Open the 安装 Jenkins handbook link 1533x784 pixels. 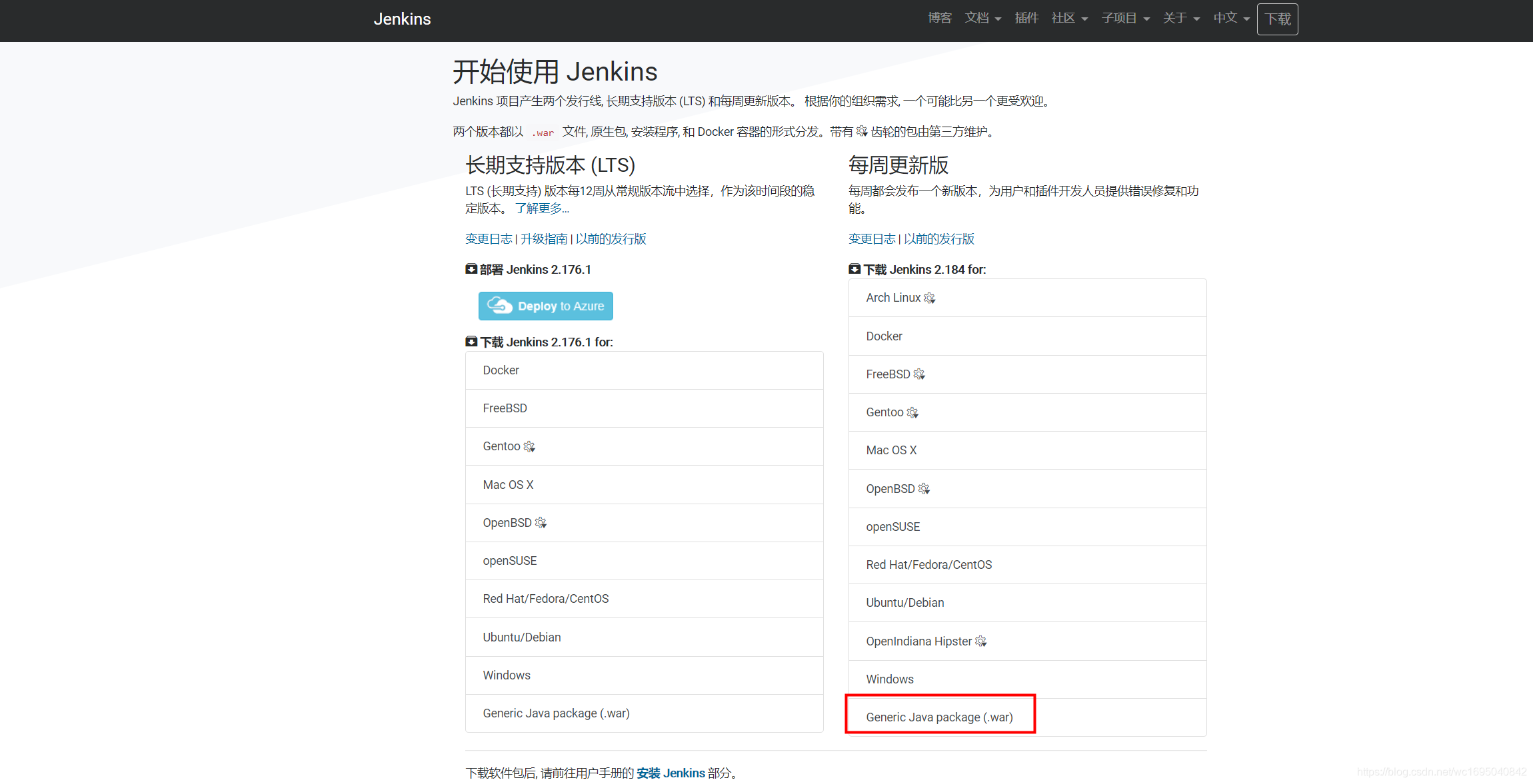coord(671,773)
